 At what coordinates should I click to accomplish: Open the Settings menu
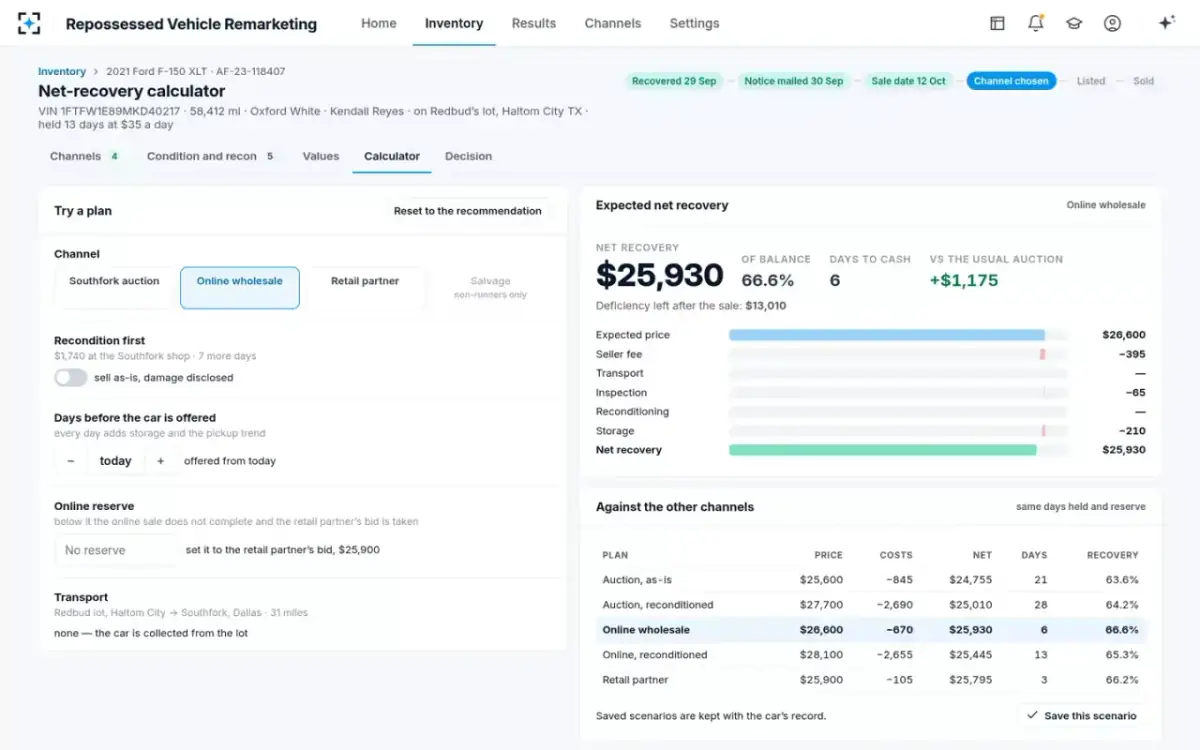click(x=694, y=23)
